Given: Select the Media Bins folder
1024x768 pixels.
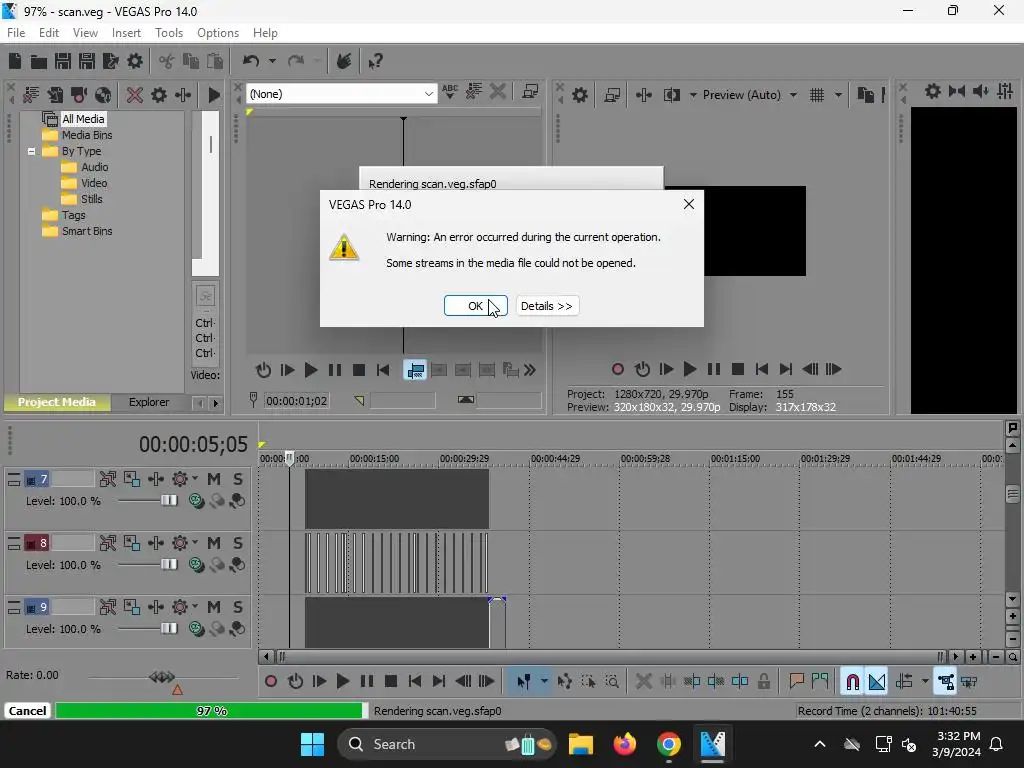Looking at the screenshot, I should click(x=87, y=135).
